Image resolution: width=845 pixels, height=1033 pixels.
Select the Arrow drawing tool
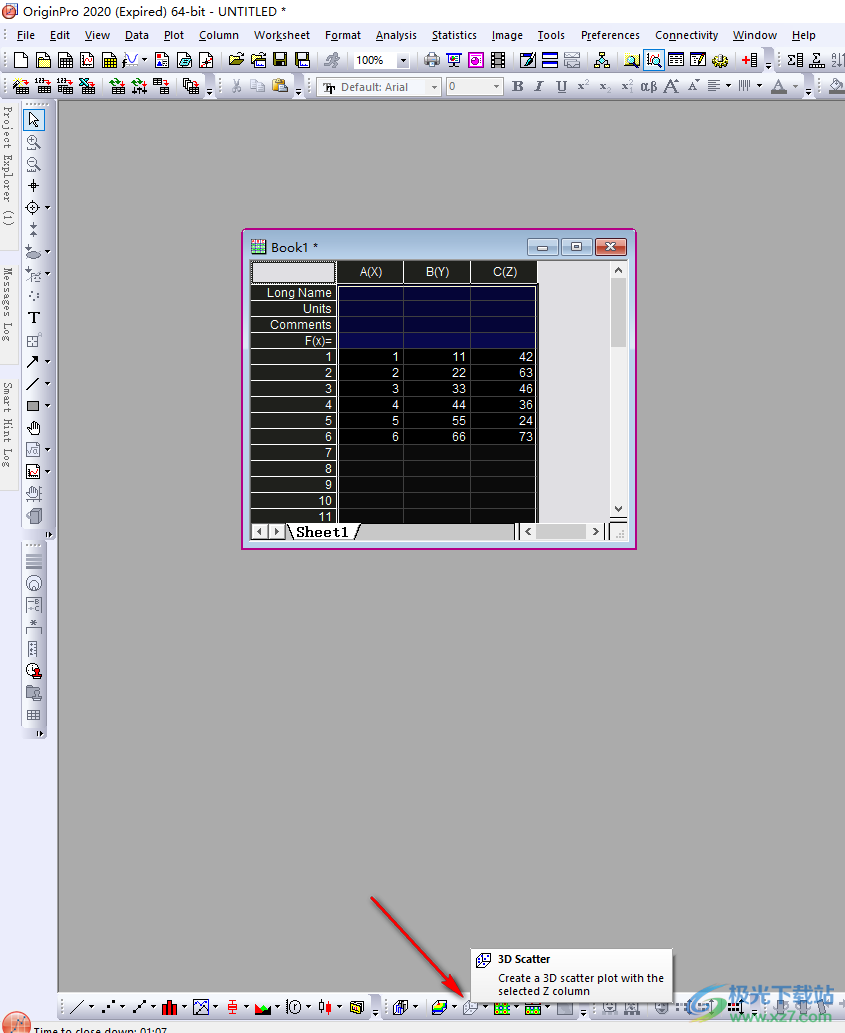click(32, 362)
